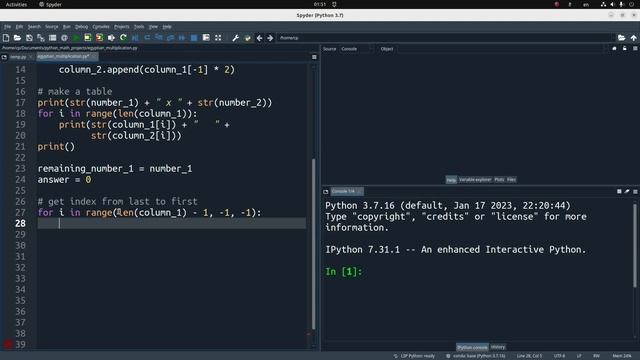Image resolution: width=640 pixels, height=360 pixels.
Task: Click the File switcher list icon
Action: pyautogui.click(x=53, y=38)
